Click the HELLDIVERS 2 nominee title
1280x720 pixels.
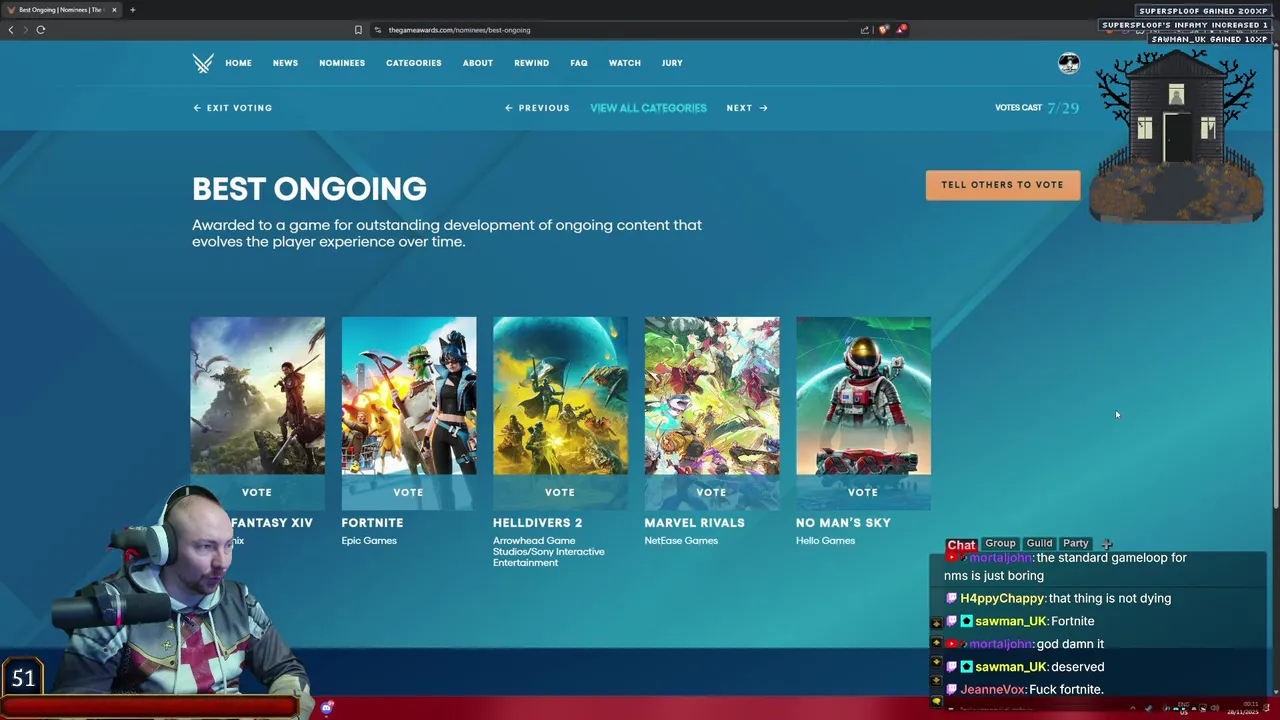(537, 523)
